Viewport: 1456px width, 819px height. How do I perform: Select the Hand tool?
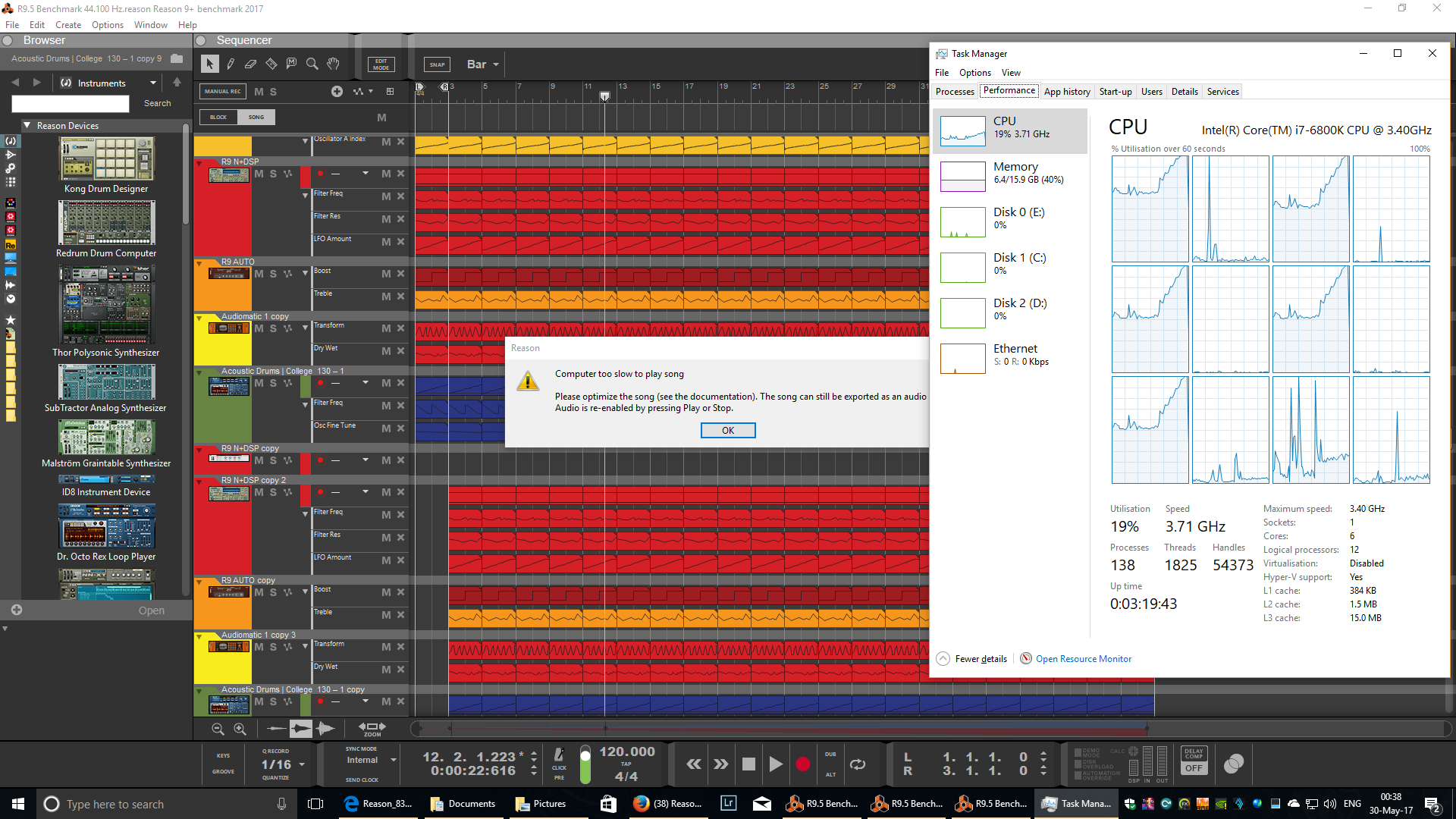point(333,64)
